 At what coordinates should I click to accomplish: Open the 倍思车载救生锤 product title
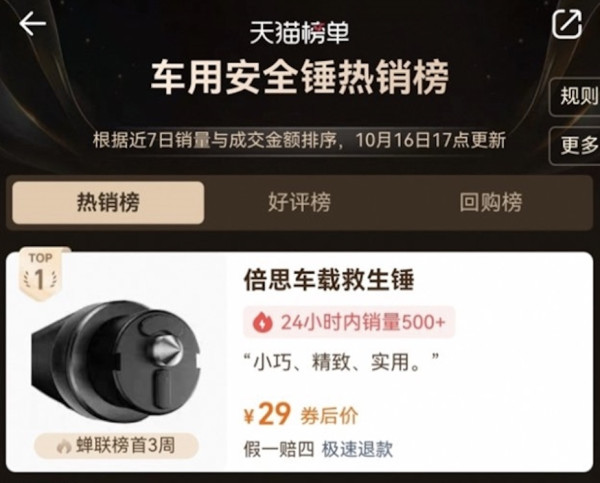(x=329, y=281)
